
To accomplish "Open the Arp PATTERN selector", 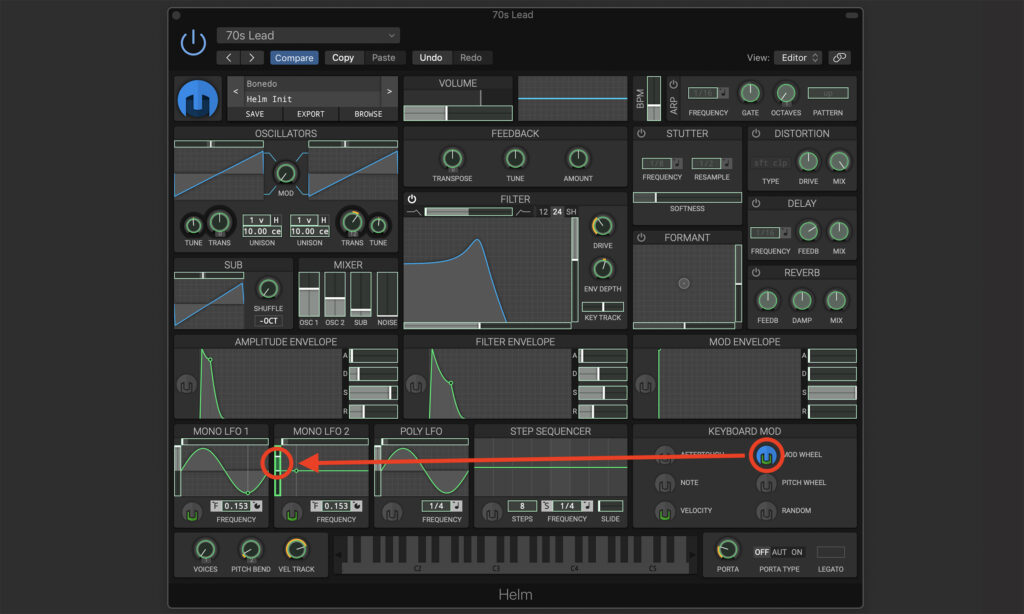I will point(827,93).
